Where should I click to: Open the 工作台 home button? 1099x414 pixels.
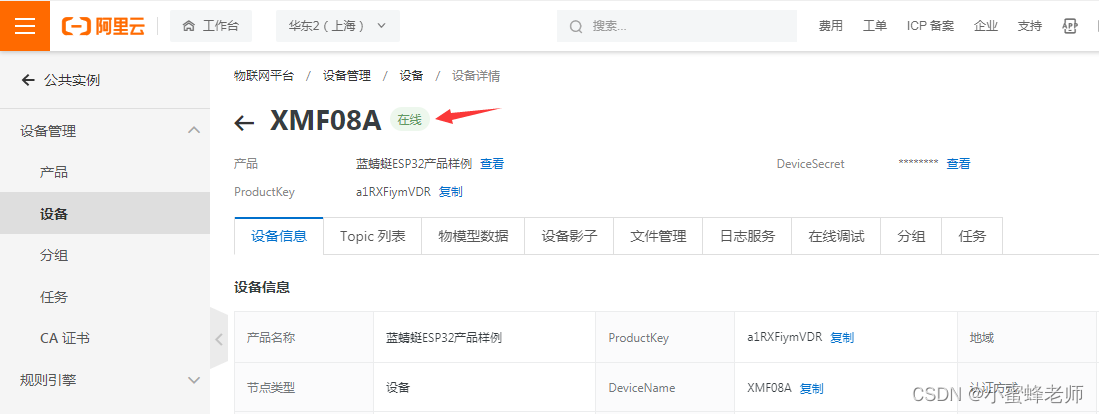click(211, 26)
